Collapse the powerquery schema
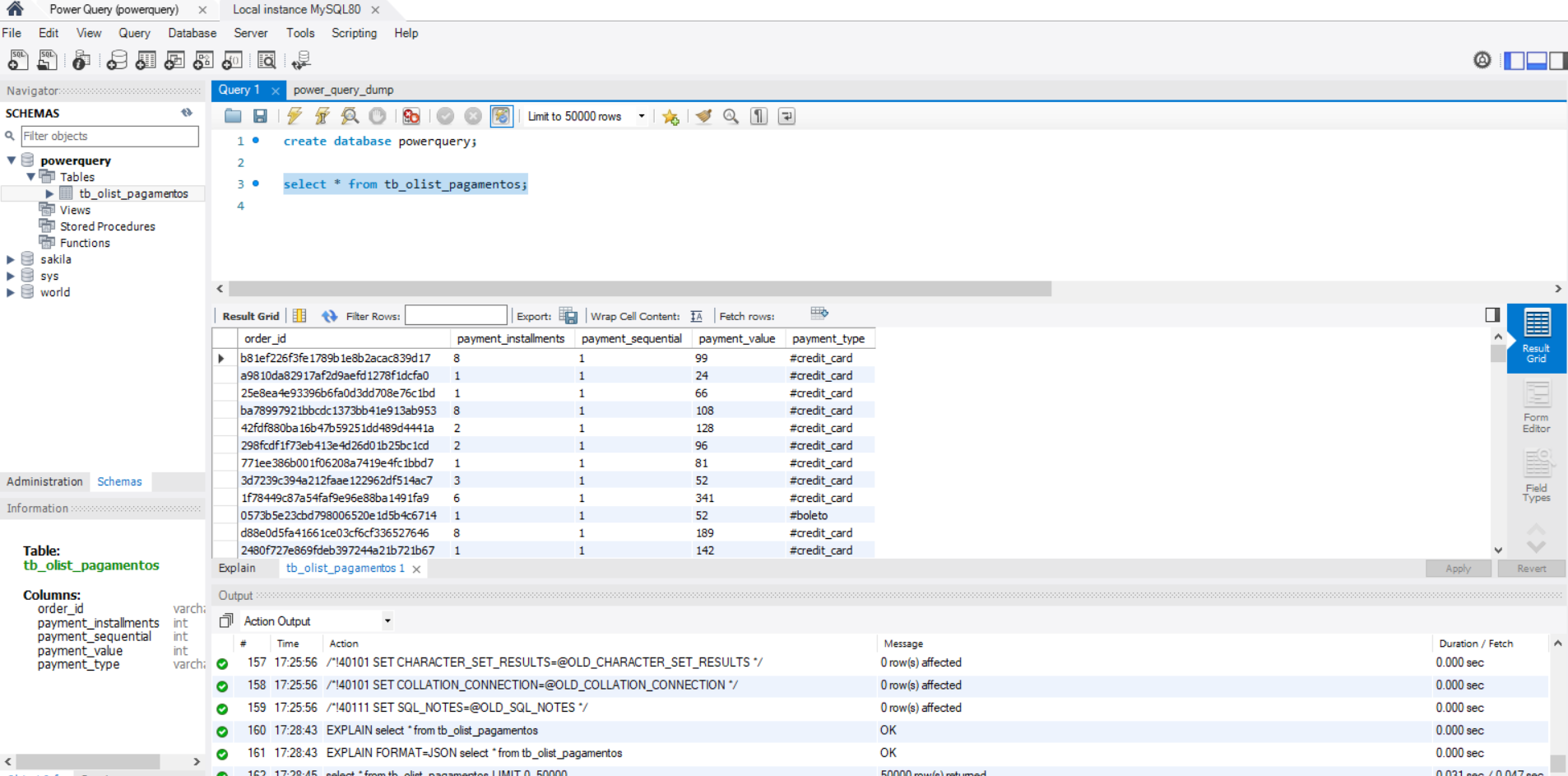The height and width of the screenshot is (776, 1568). click(12, 160)
